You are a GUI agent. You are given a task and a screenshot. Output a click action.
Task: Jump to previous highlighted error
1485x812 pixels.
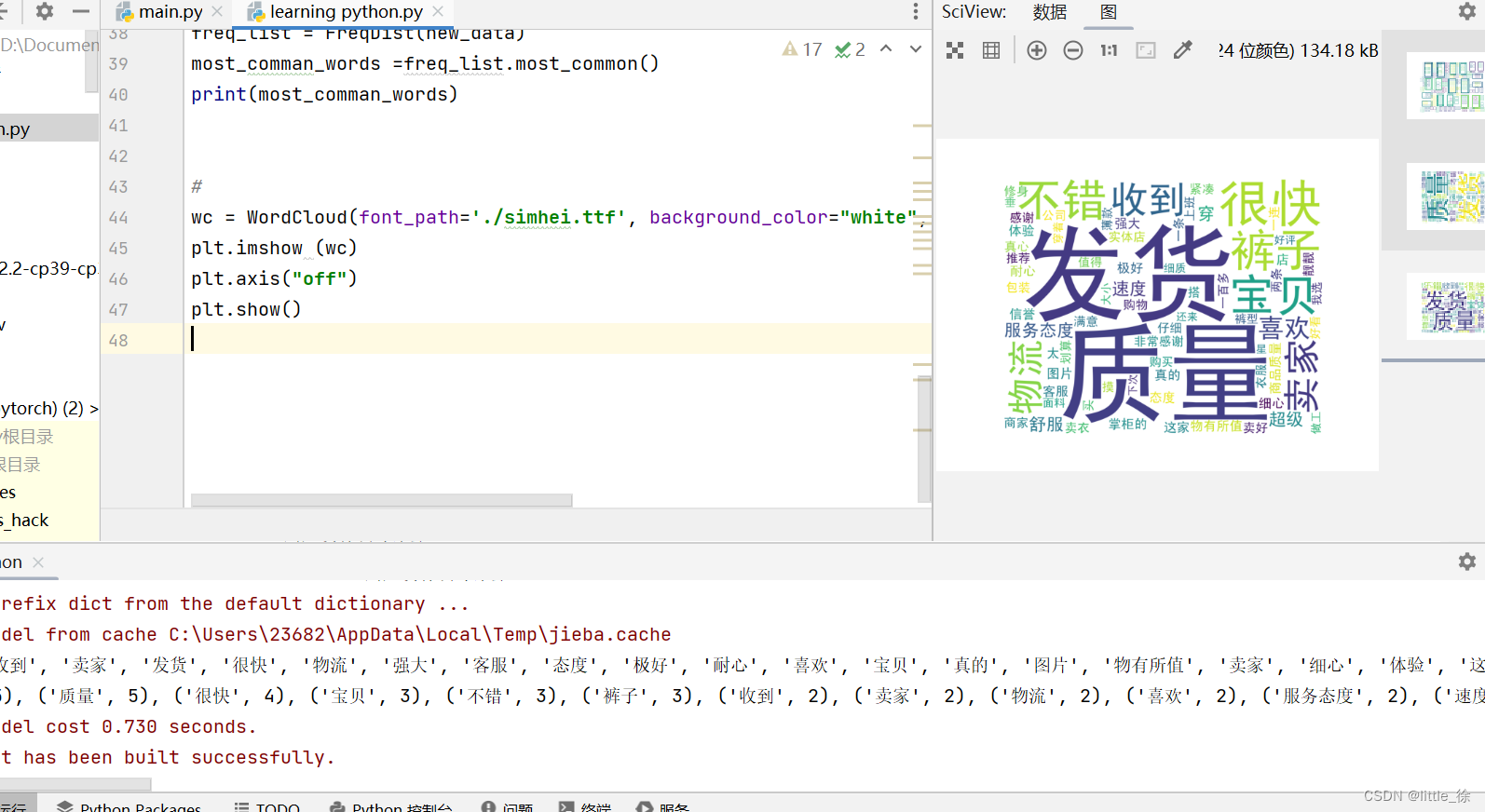point(886,49)
